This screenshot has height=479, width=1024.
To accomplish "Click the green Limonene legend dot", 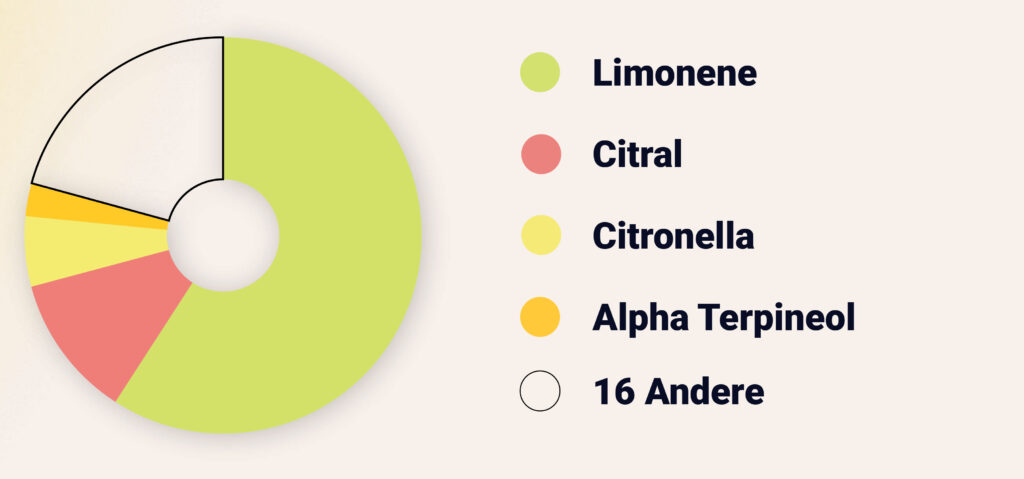I will click(540, 73).
